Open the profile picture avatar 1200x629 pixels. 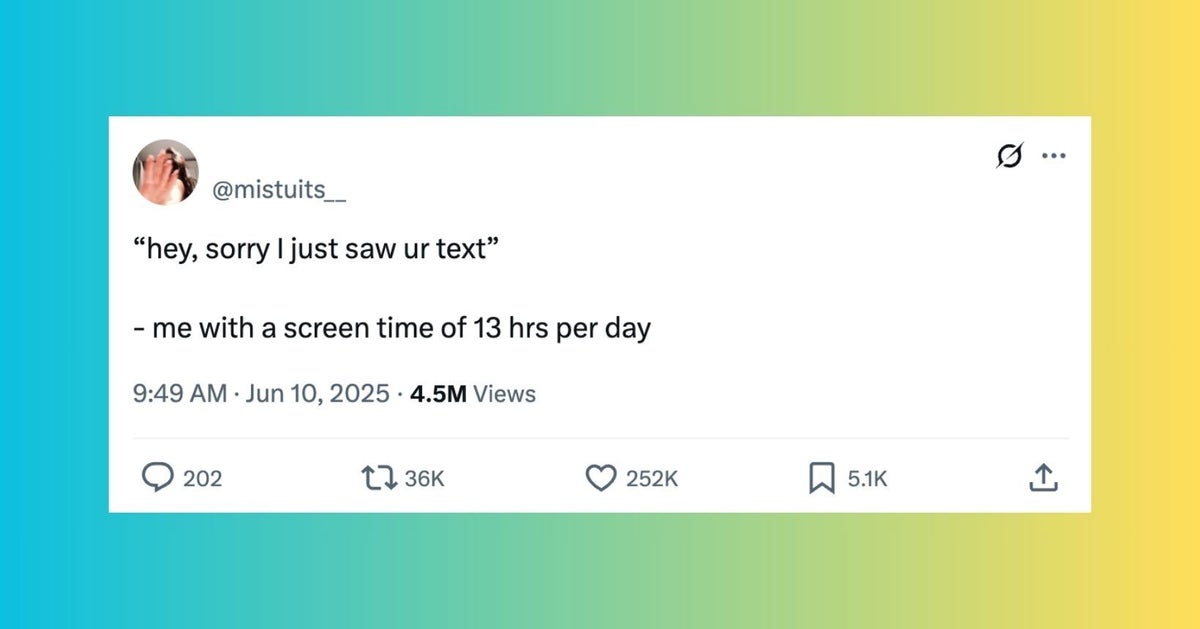(x=165, y=172)
